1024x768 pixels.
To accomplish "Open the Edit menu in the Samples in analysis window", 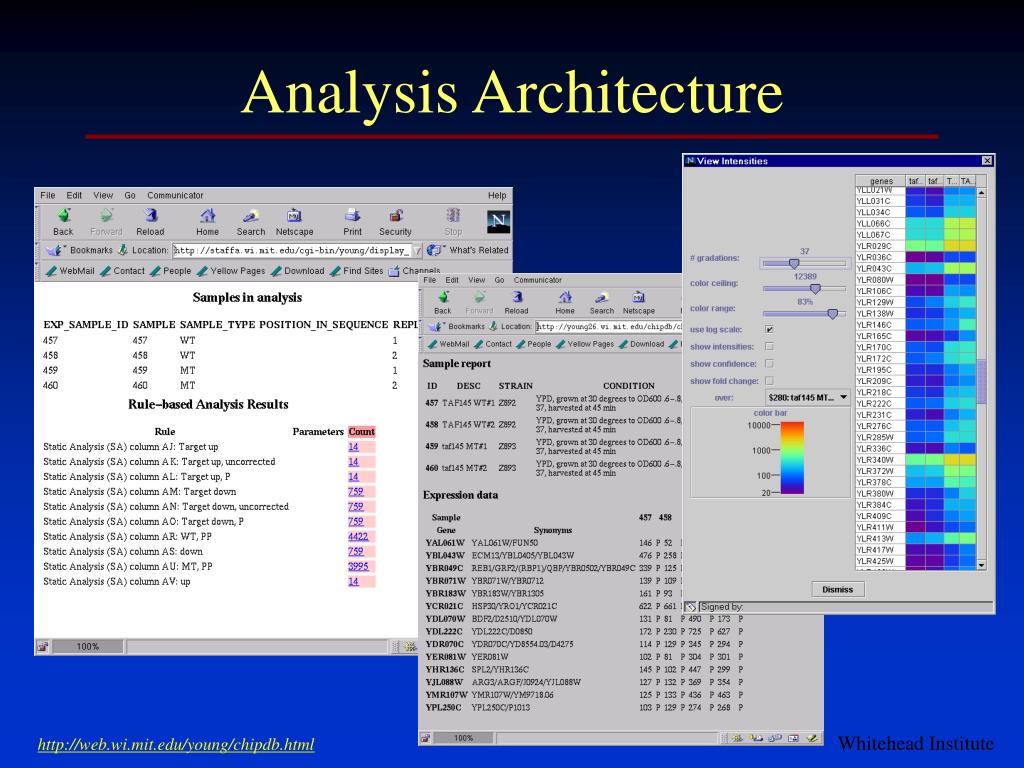I will pyautogui.click(x=74, y=195).
